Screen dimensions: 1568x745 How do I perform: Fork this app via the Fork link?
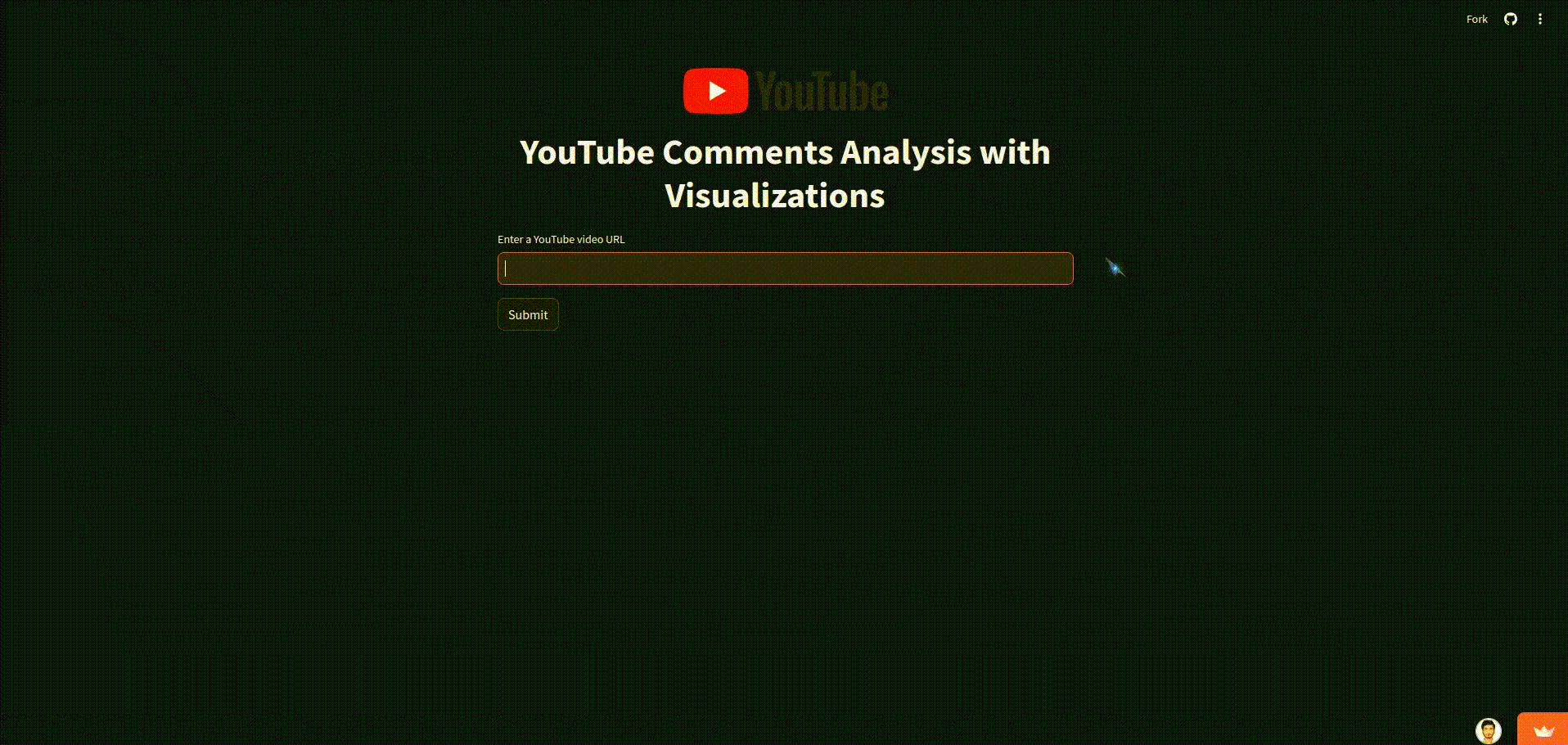click(1477, 19)
